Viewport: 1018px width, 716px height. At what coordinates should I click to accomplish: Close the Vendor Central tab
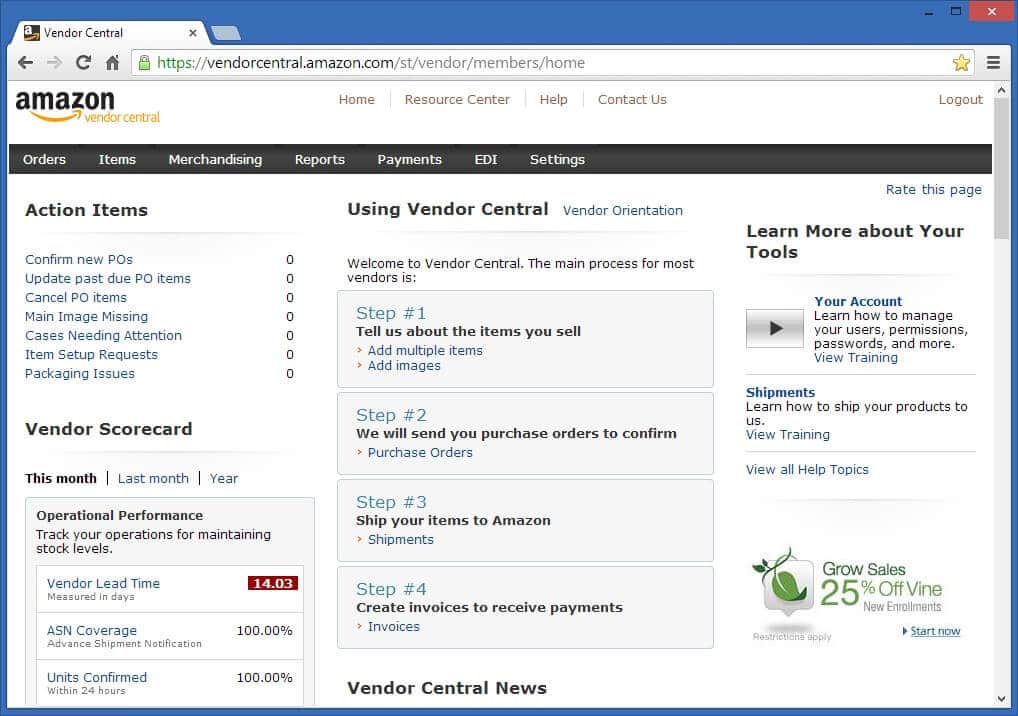point(193,32)
